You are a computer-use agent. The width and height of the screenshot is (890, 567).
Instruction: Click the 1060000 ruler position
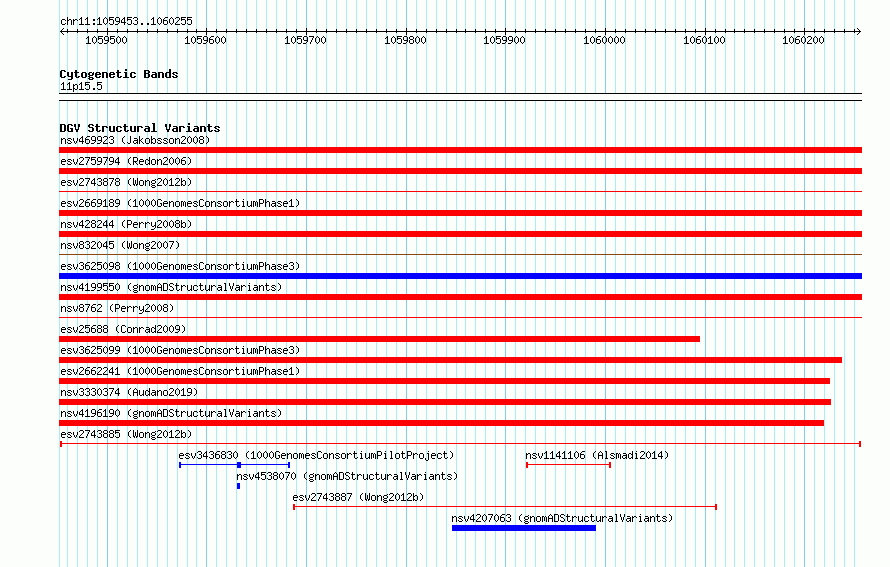(604, 40)
